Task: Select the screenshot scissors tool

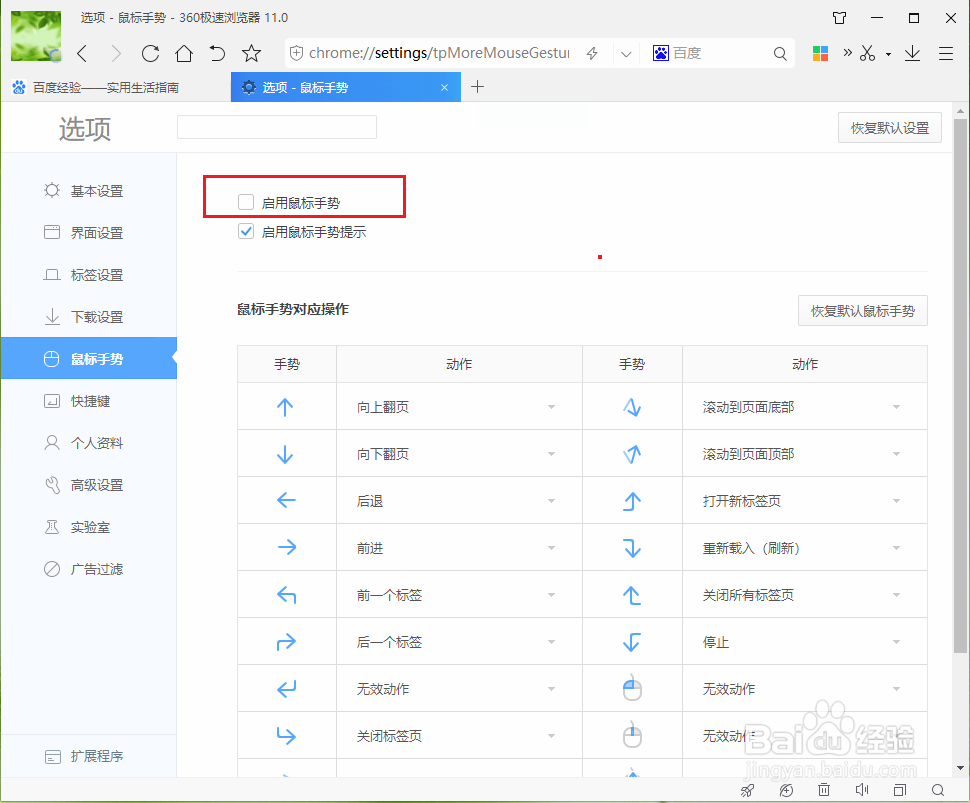Action: tap(868, 53)
